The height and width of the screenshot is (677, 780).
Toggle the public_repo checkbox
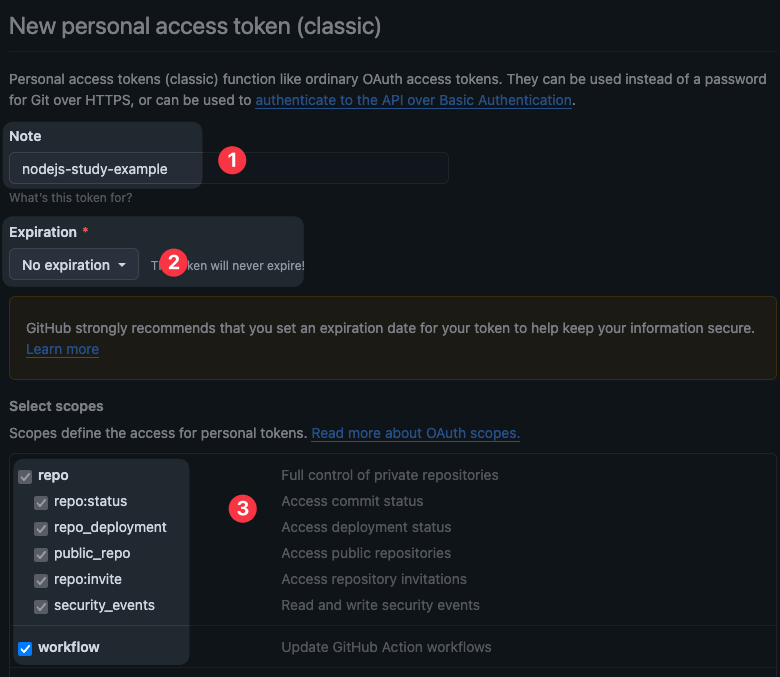[x=41, y=554]
